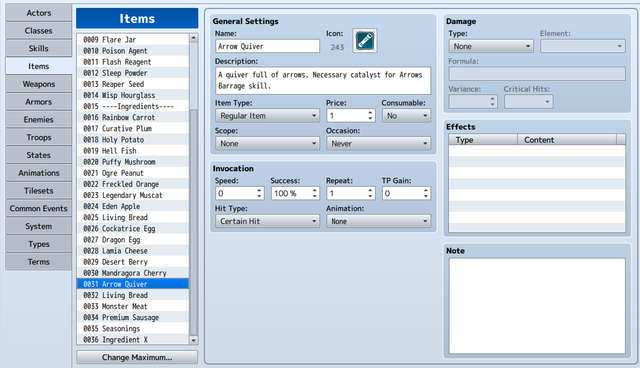Switch to the Troops tab
The width and height of the screenshot is (640, 368).
point(39,137)
